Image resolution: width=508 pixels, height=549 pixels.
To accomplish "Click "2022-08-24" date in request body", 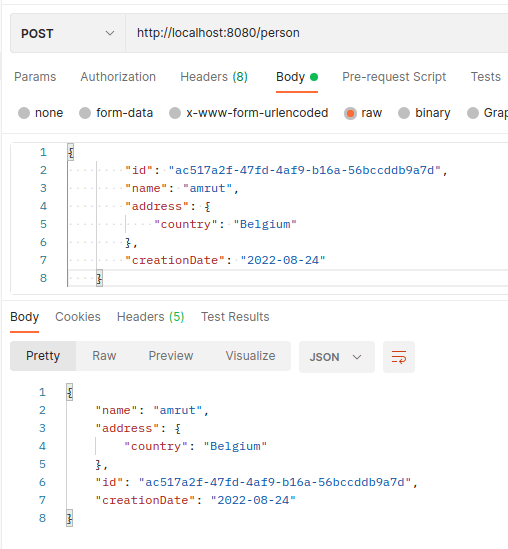I will 283,260.
